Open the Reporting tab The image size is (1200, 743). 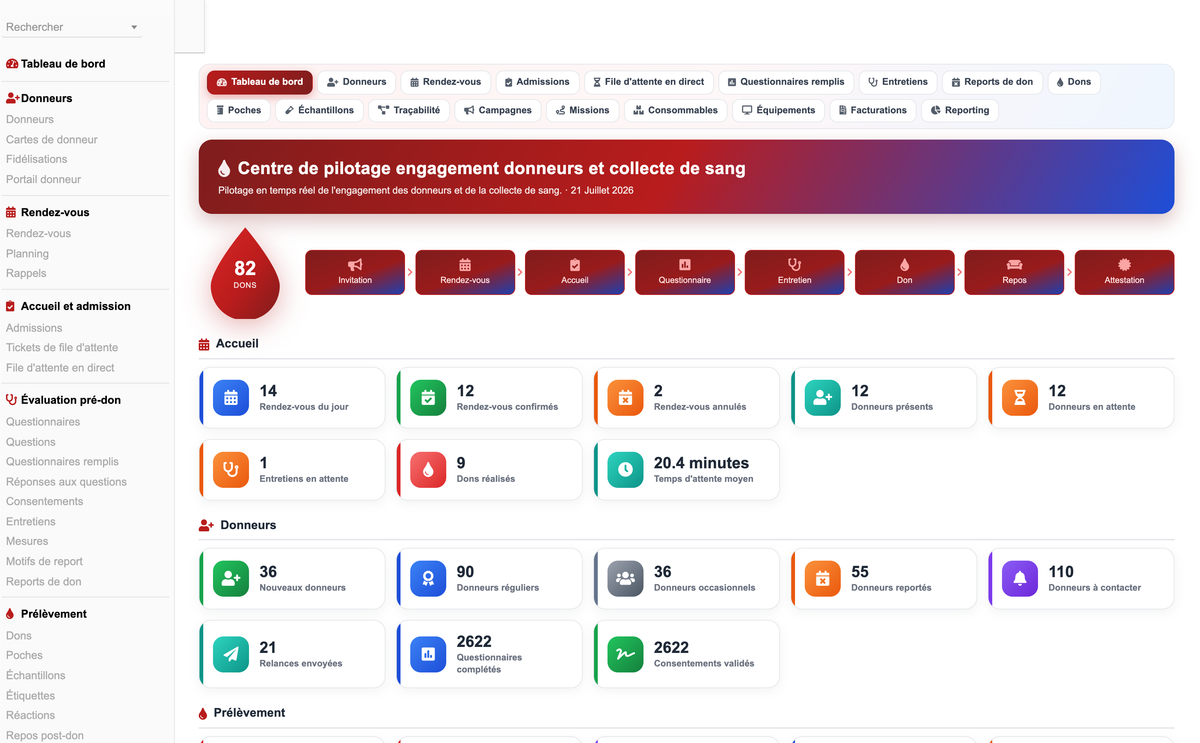pos(960,110)
